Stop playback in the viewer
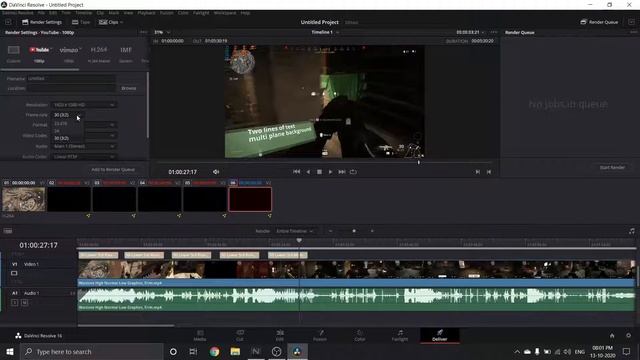Screen dimensions: 640x360 pyautogui.click(x=319, y=172)
